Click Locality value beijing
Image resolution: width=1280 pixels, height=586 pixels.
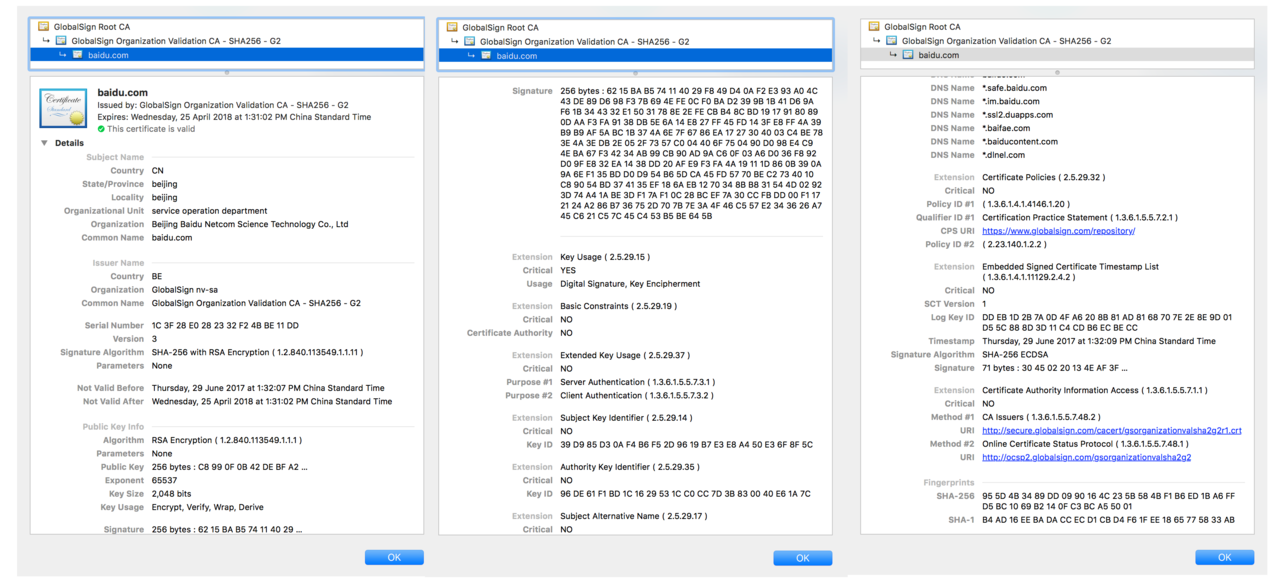pos(165,198)
